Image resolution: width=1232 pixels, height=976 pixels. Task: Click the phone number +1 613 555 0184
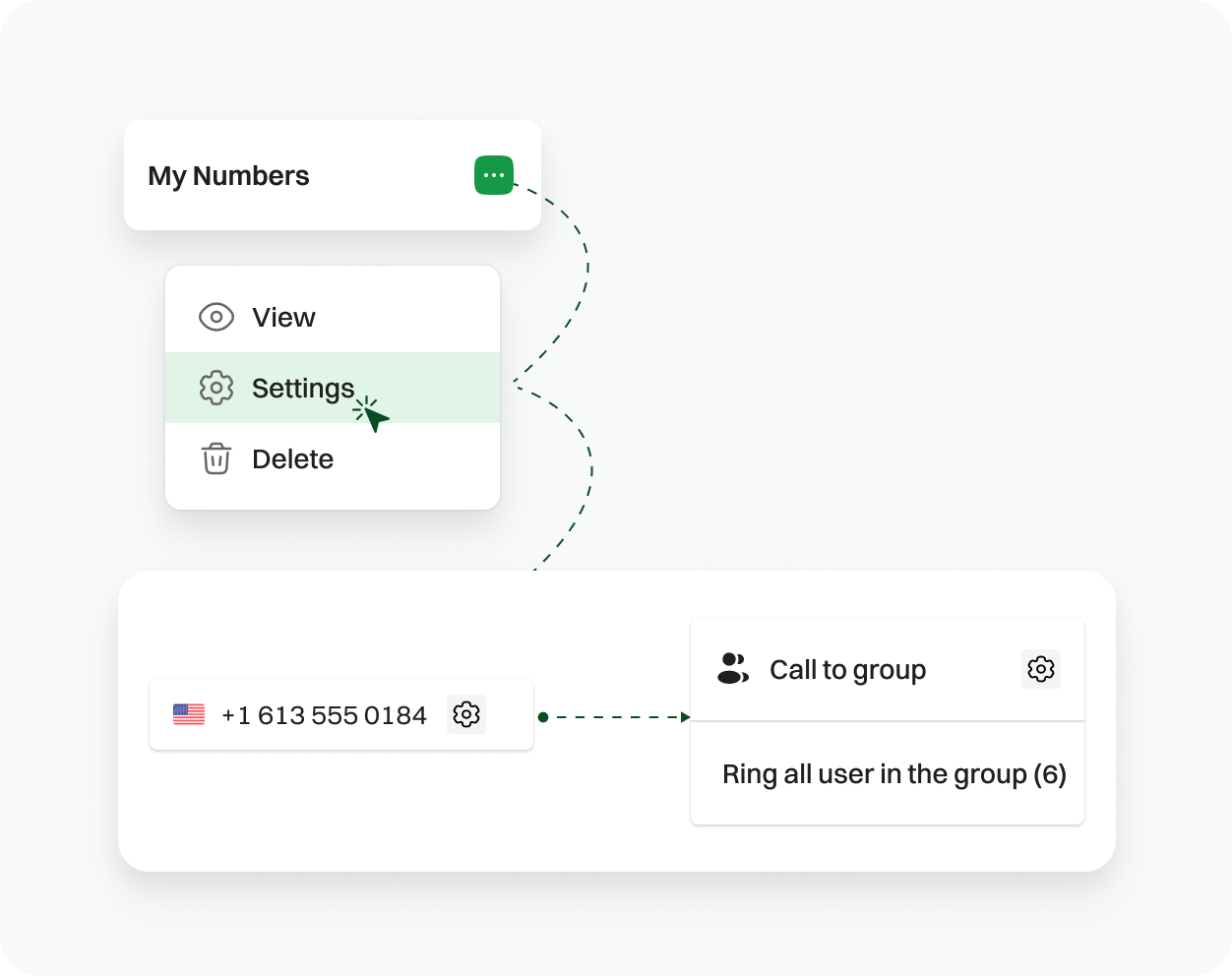[x=324, y=715]
